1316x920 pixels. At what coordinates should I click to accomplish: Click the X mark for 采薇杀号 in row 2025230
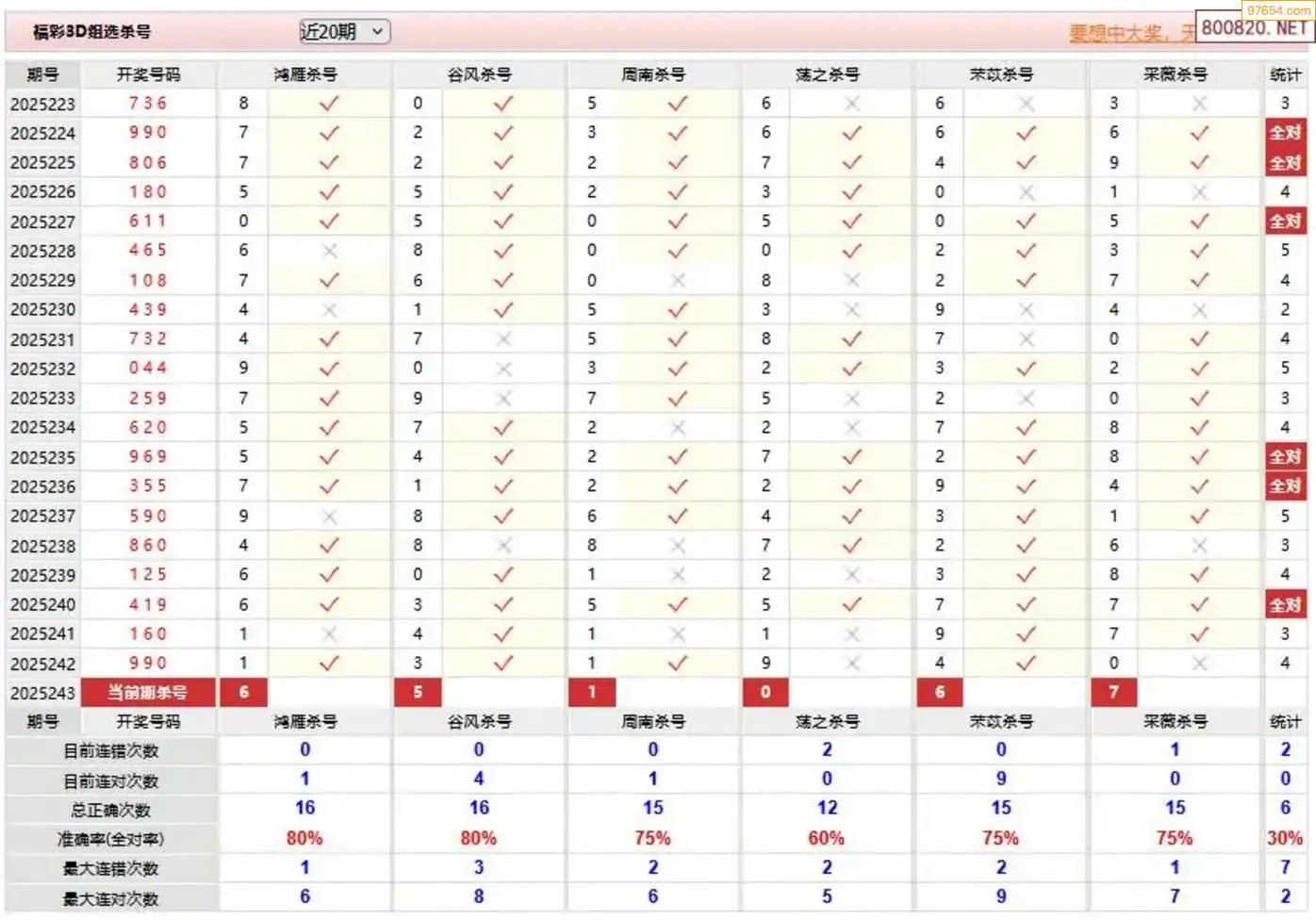1199,309
